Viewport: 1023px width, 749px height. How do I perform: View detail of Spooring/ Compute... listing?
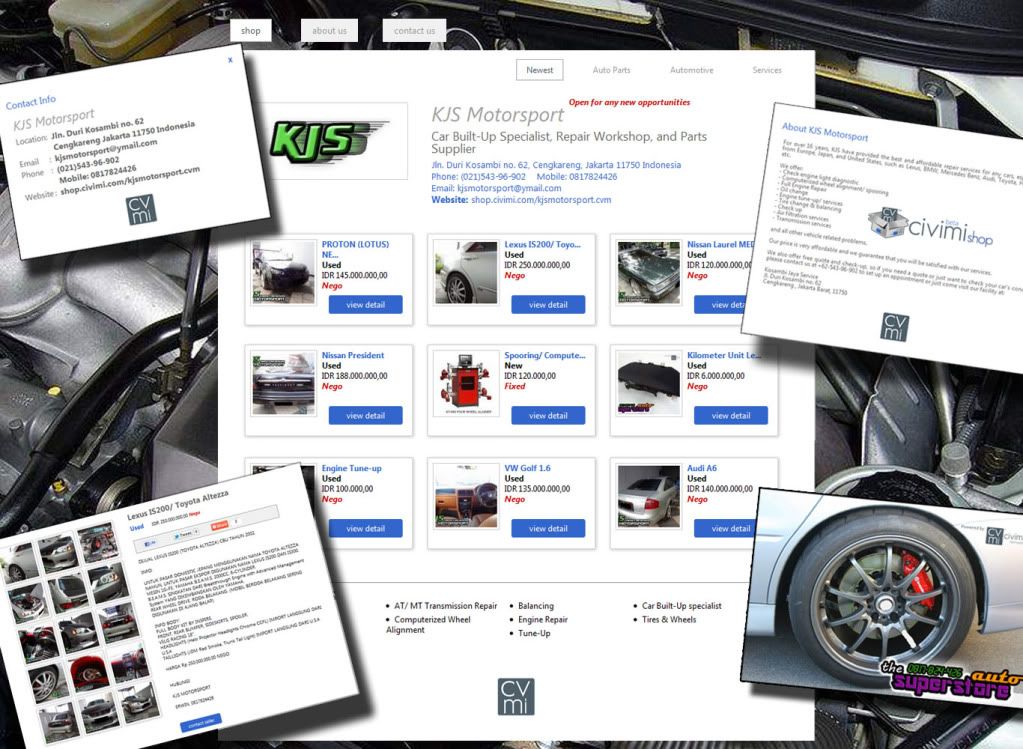548,416
